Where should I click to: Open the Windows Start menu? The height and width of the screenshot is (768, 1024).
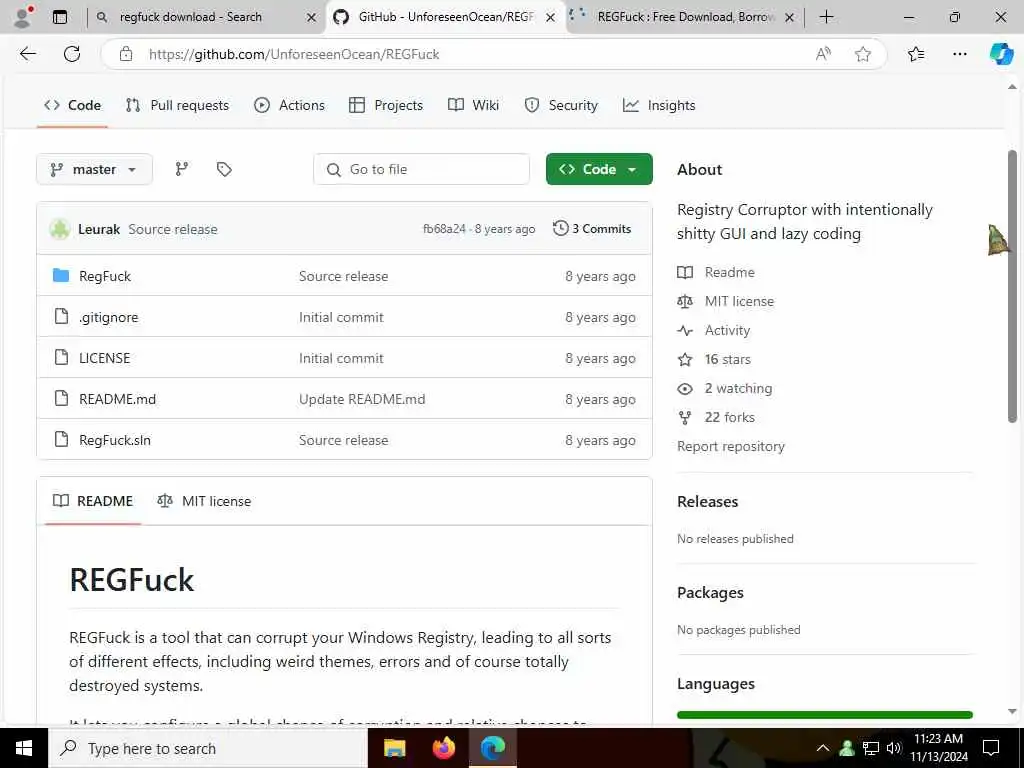(x=24, y=748)
